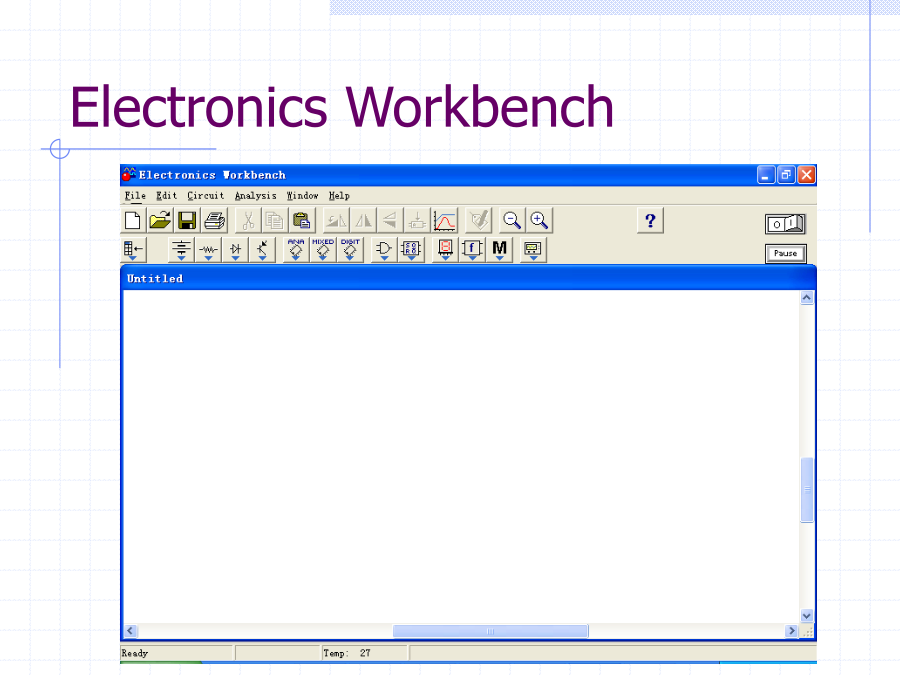This screenshot has height=675, width=900.
Task: Close the Electronics Workbench window
Action: pyautogui.click(x=806, y=175)
